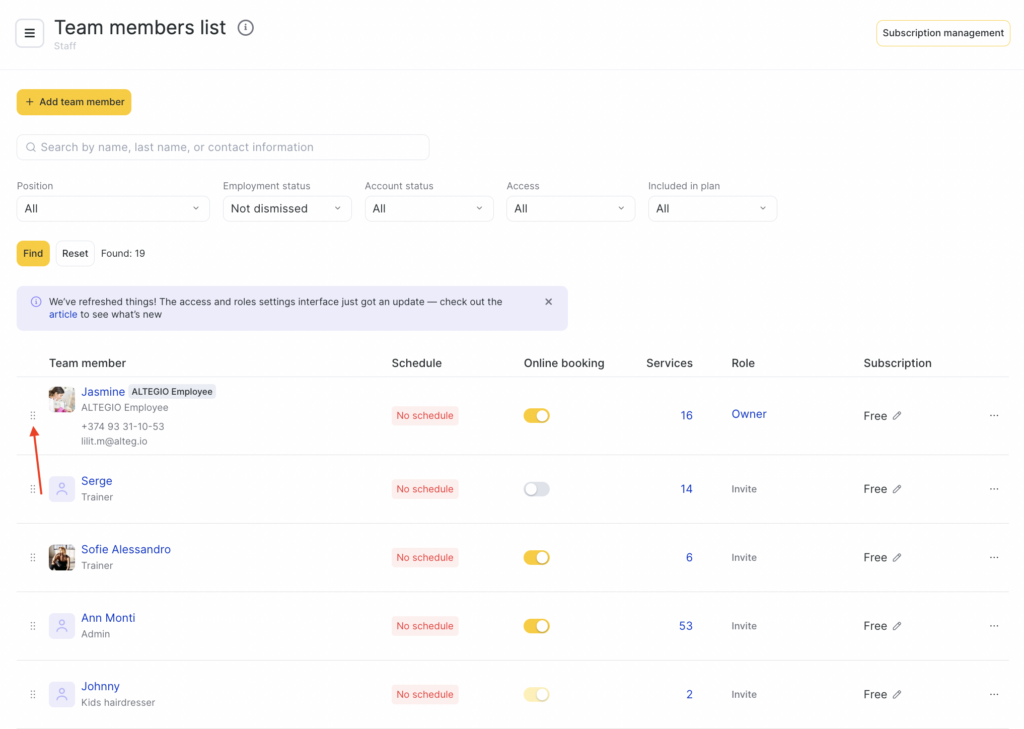Open three-dot menu for Ann Monti
The height and width of the screenshot is (729, 1024).
tap(993, 626)
